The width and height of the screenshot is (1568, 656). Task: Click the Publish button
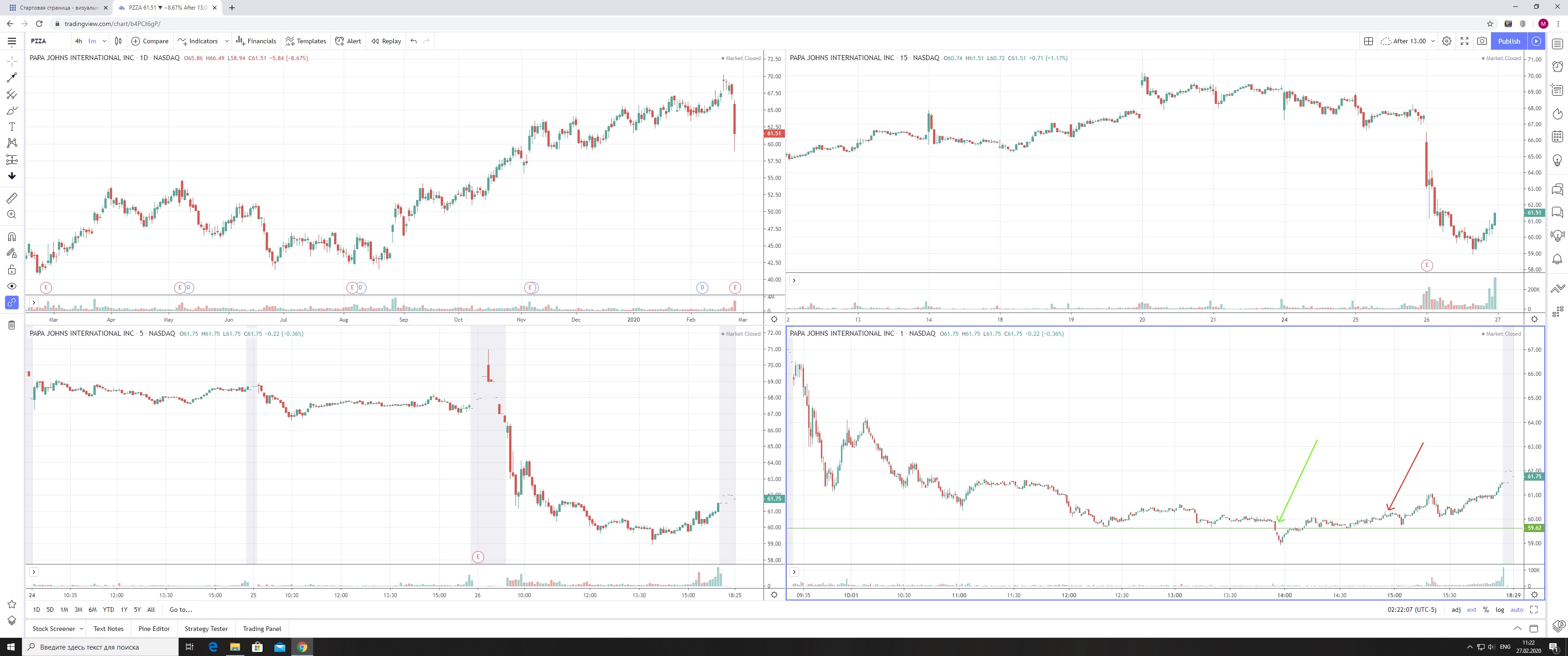tap(1509, 41)
